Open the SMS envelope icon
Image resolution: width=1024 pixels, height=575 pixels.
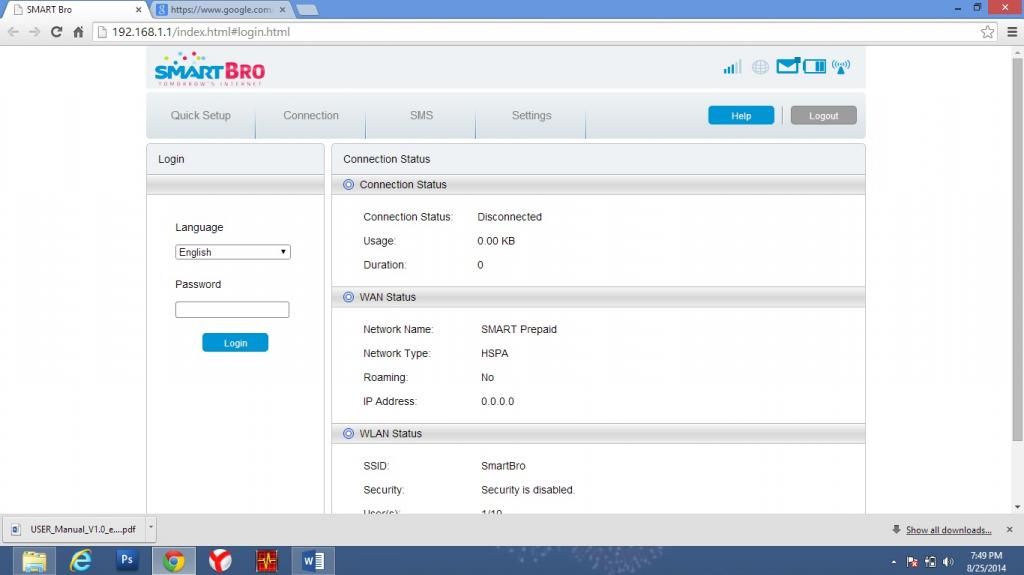tap(788, 66)
